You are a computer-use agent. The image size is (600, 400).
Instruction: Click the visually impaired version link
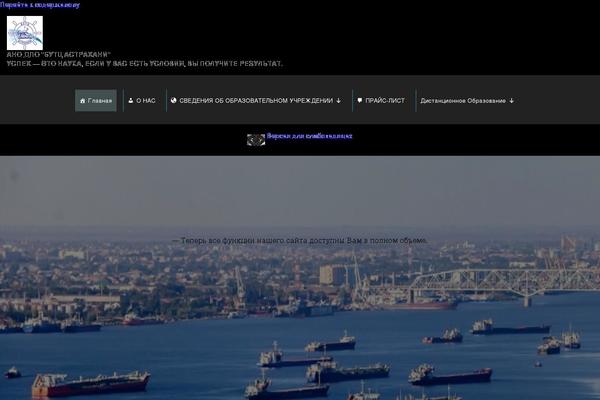pos(309,136)
